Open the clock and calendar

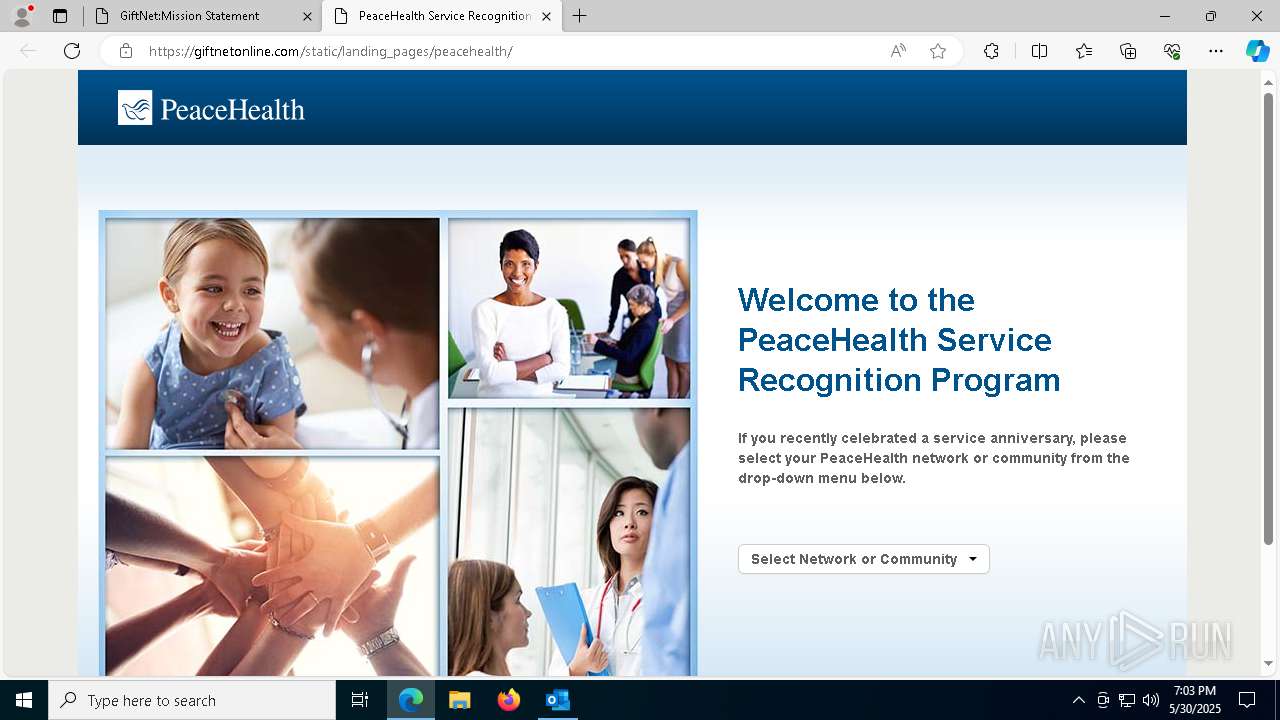(x=1195, y=700)
